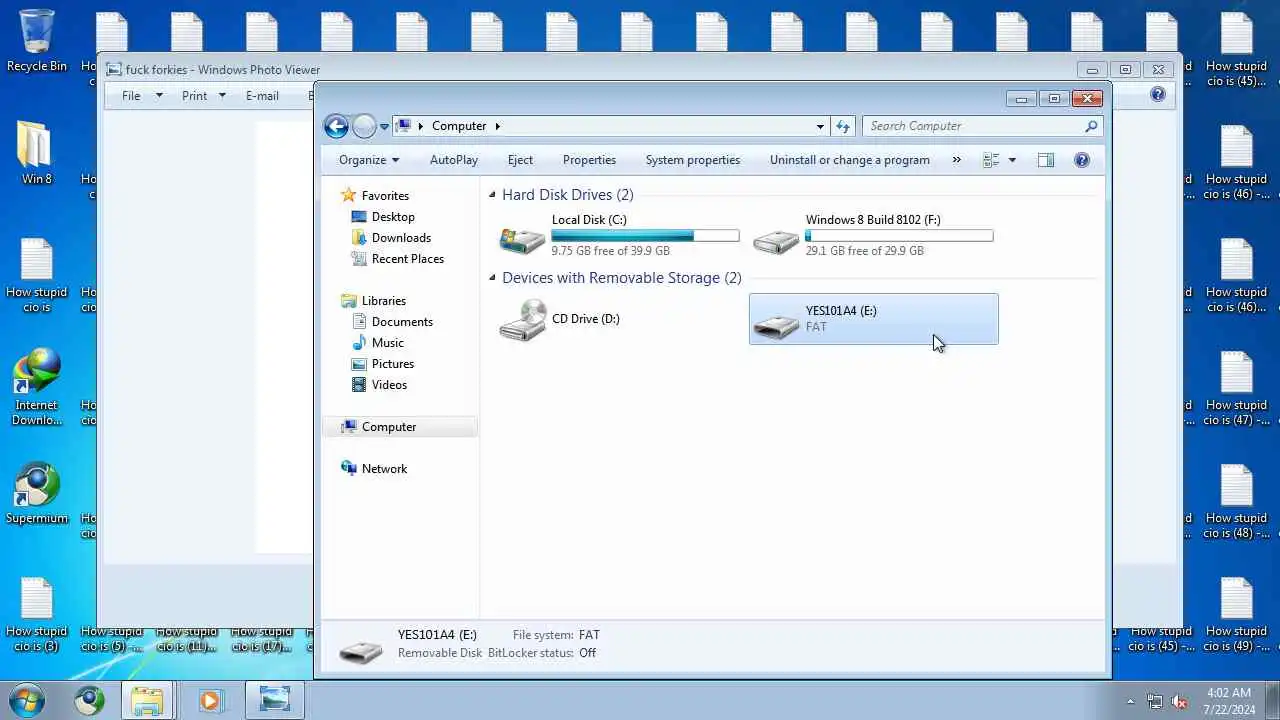The height and width of the screenshot is (720, 1280).
Task: Select desktop file How stupid cio is (3)
Action: tap(37, 615)
